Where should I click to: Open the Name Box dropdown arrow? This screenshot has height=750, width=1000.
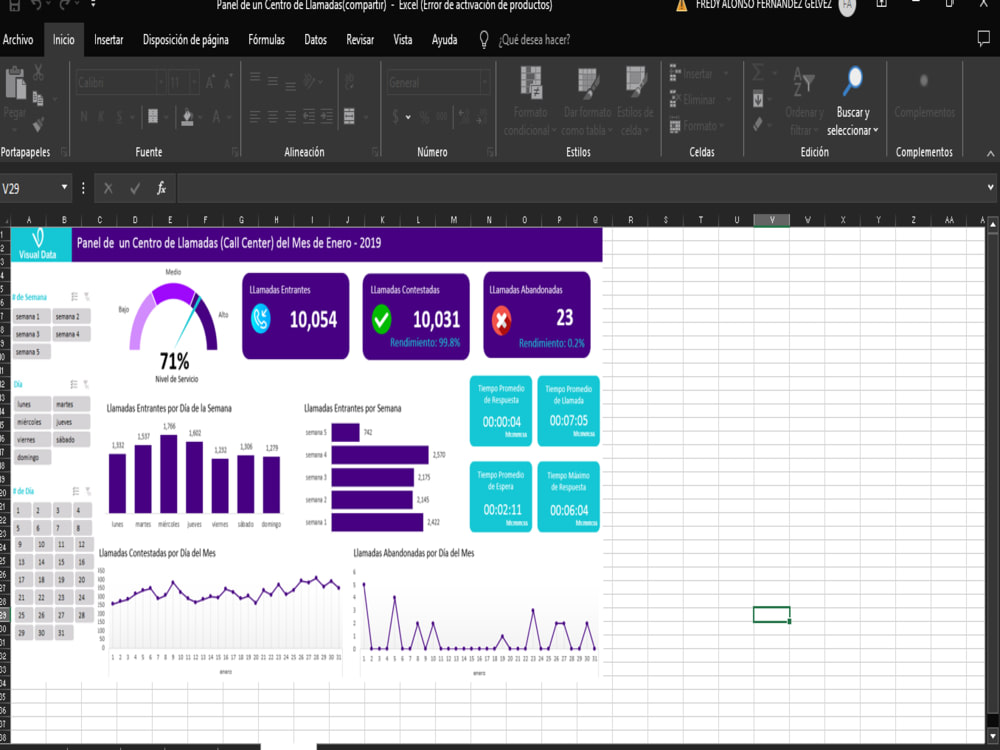click(64, 188)
